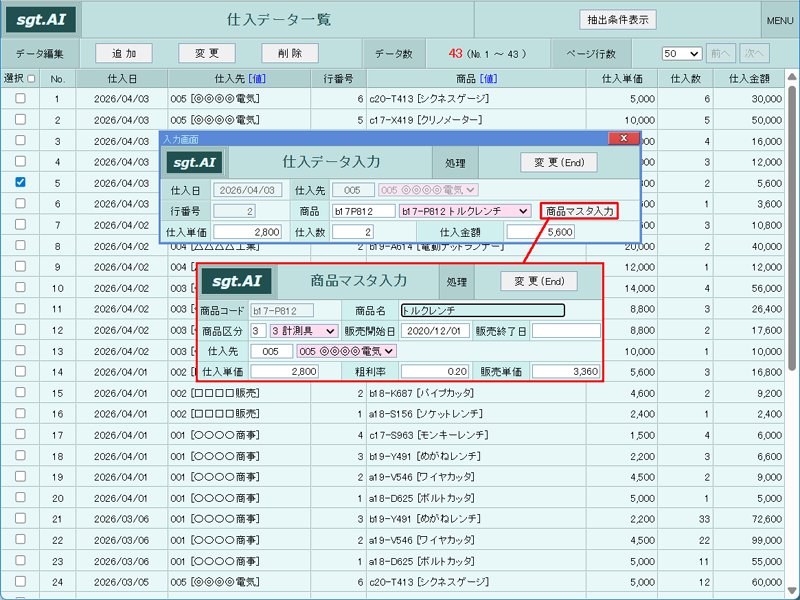Open the ページ行数 dropdown showing 50
The width and height of the screenshot is (800, 600).
682,54
